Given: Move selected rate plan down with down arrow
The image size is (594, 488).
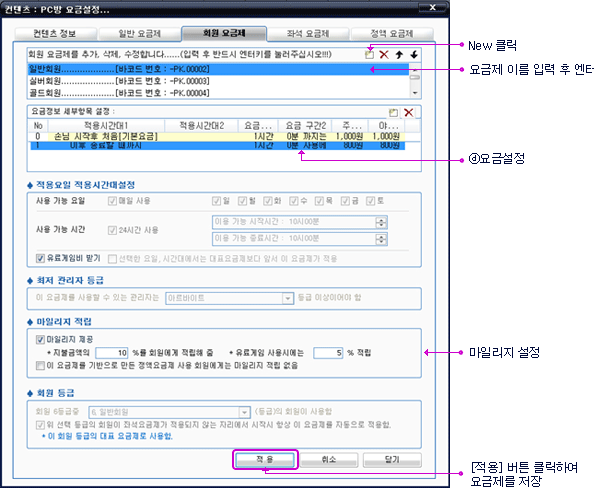Looking at the screenshot, I should coord(414,55).
